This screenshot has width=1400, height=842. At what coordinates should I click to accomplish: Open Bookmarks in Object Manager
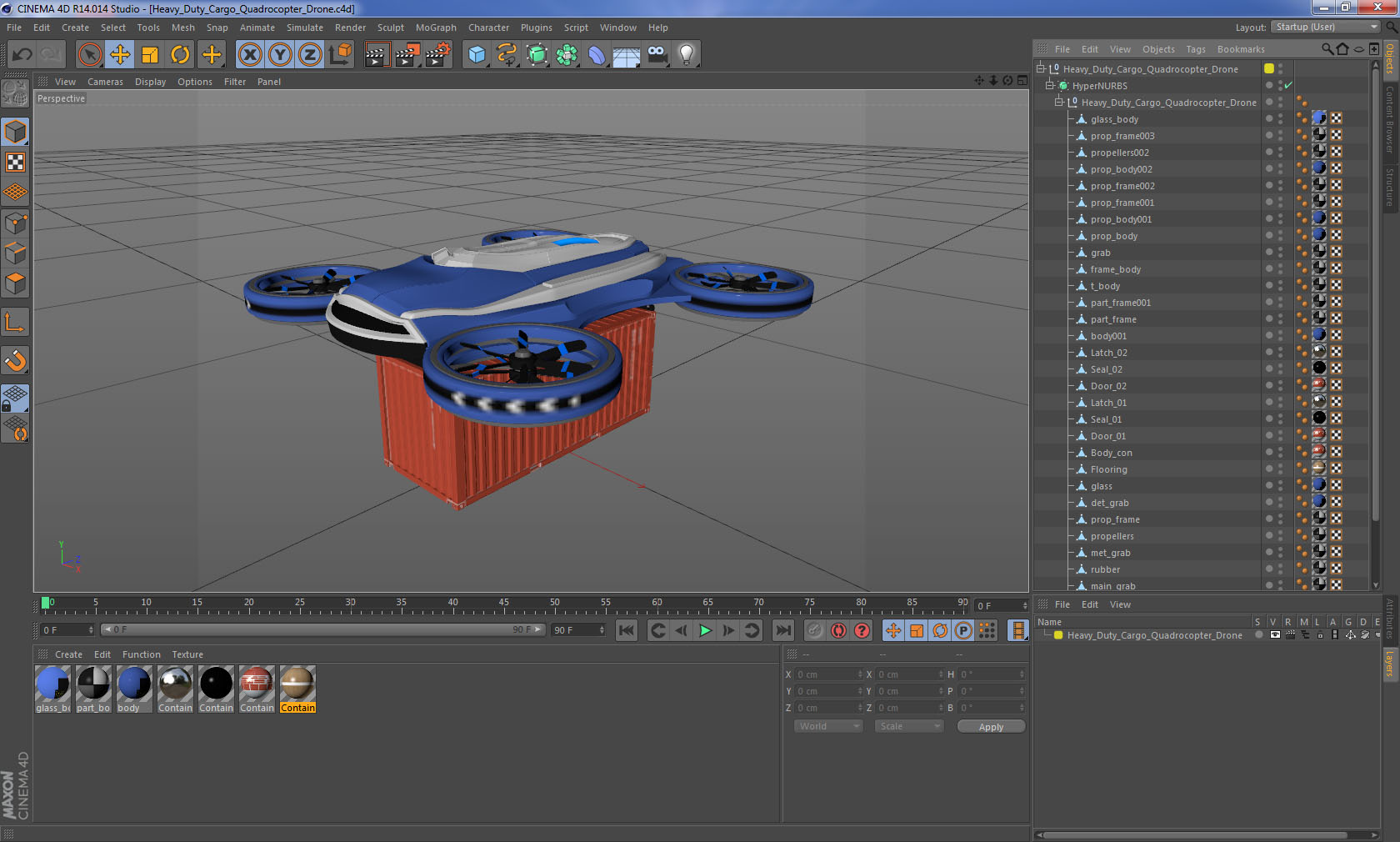1241,49
